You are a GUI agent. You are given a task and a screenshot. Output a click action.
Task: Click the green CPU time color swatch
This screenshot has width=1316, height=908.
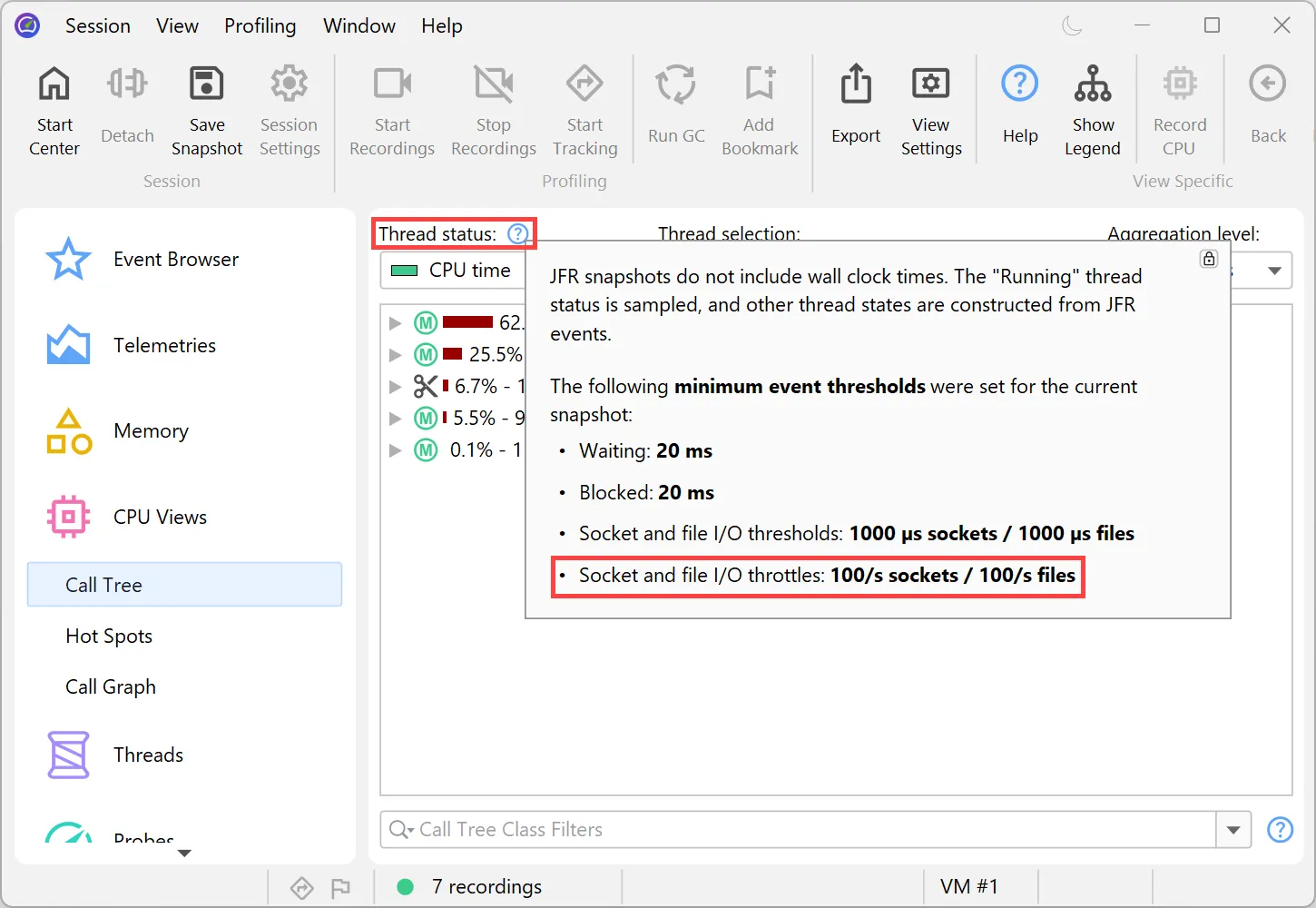pyautogui.click(x=404, y=271)
